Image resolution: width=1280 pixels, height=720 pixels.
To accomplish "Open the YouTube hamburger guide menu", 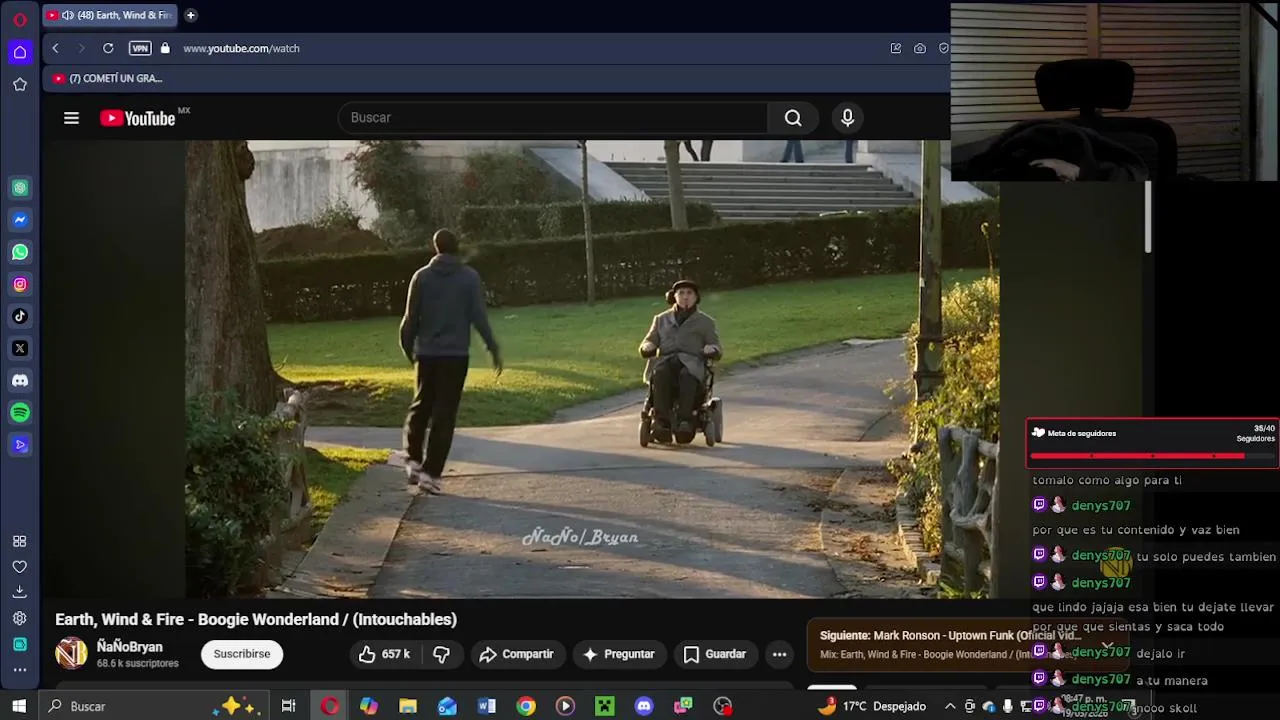I will tap(71, 118).
